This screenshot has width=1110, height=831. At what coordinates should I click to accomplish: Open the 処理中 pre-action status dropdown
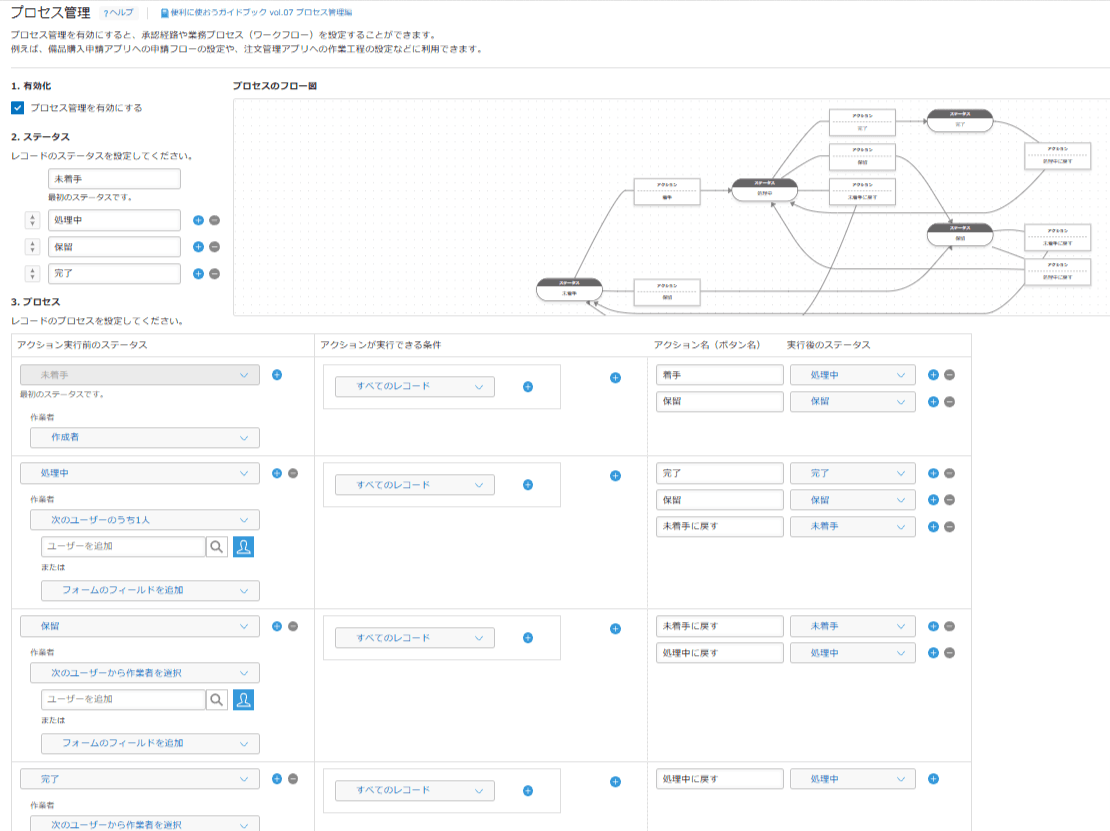click(x=139, y=473)
